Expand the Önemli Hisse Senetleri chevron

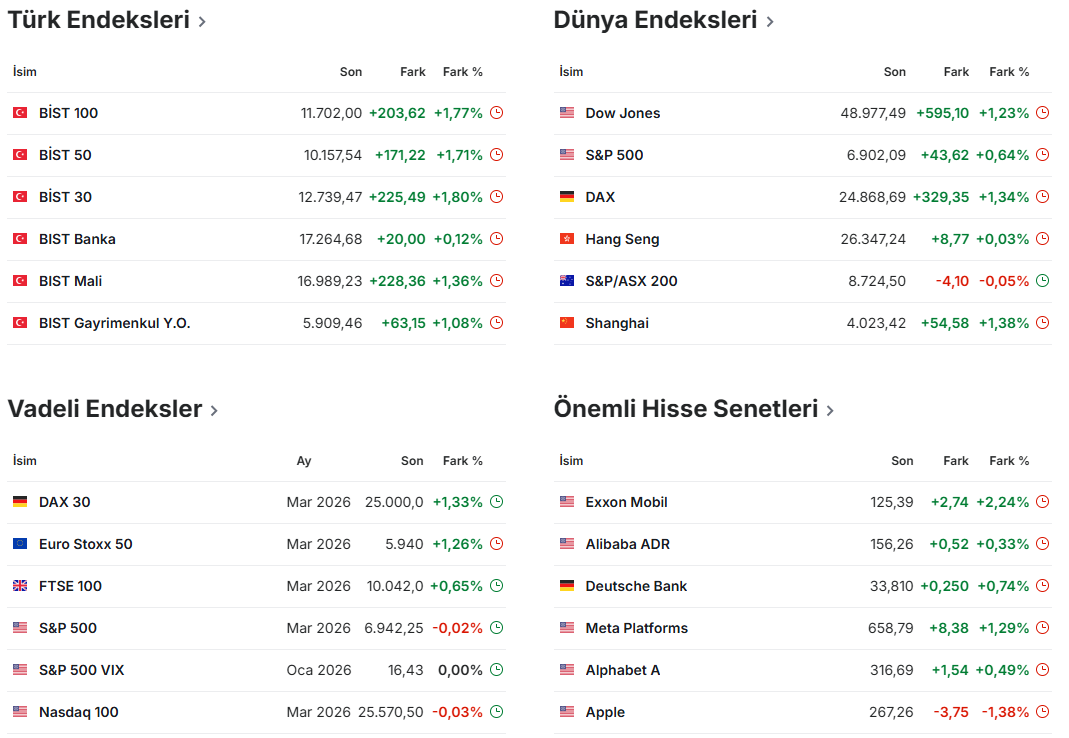click(830, 410)
